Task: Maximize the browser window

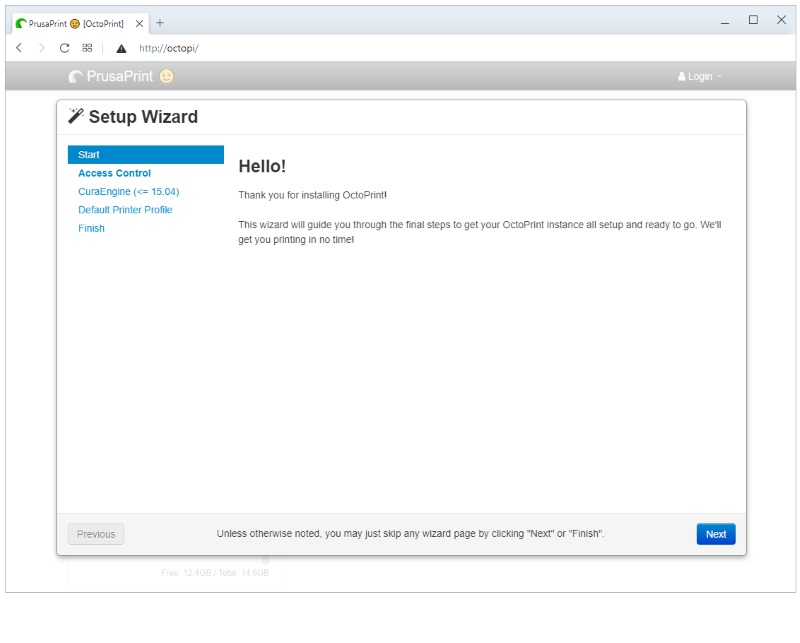Action: (x=753, y=20)
